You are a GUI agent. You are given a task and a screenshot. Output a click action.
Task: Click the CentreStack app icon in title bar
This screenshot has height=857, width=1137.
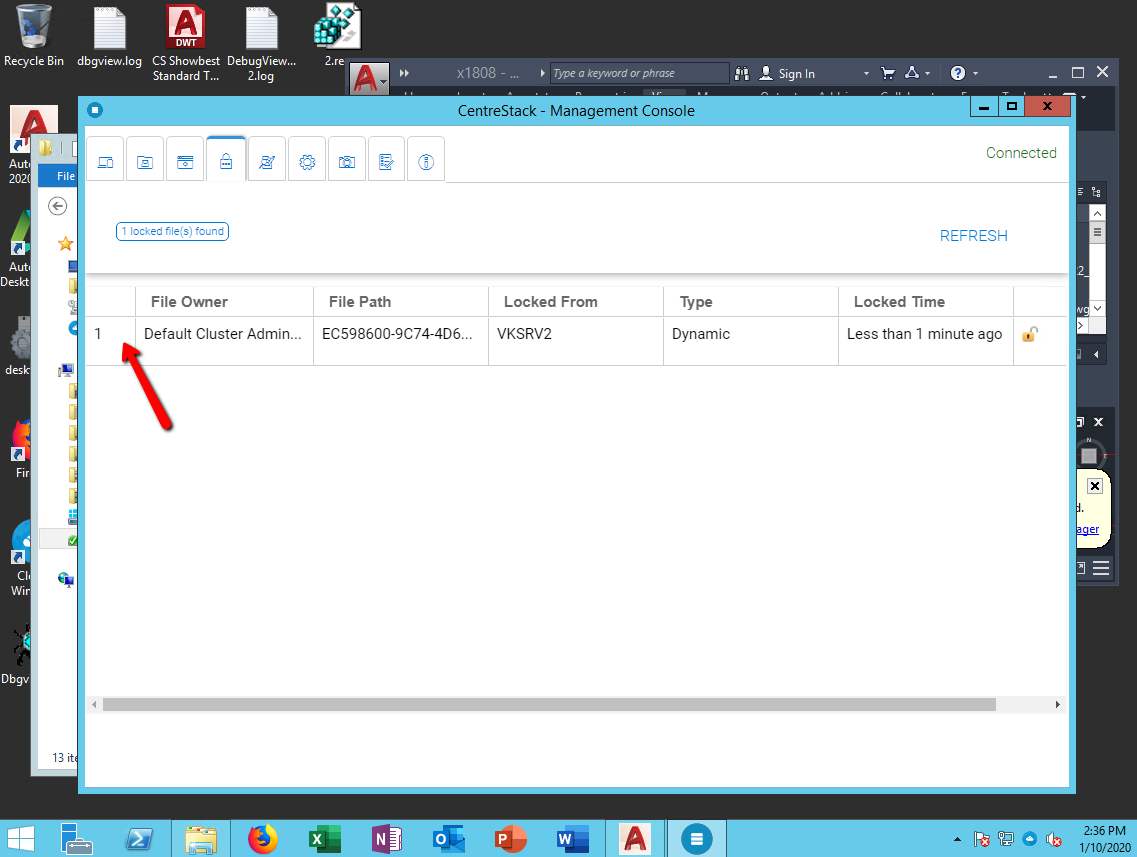coord(95,110)
